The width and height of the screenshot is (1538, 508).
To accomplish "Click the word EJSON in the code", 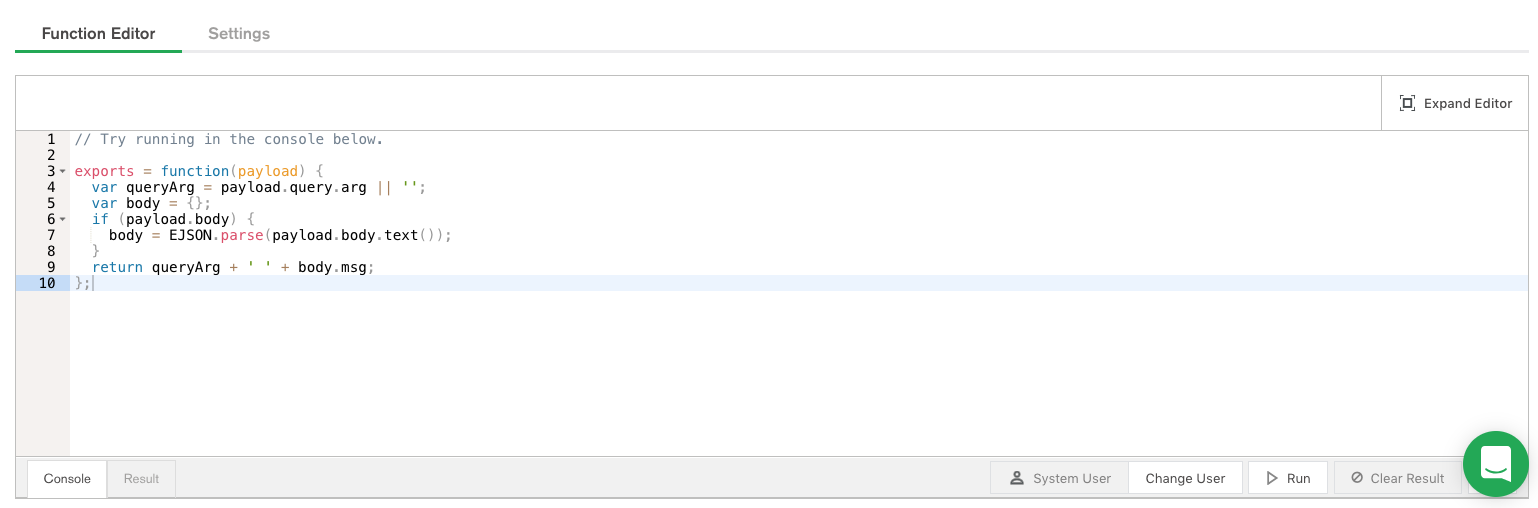I will click(191, 235).
